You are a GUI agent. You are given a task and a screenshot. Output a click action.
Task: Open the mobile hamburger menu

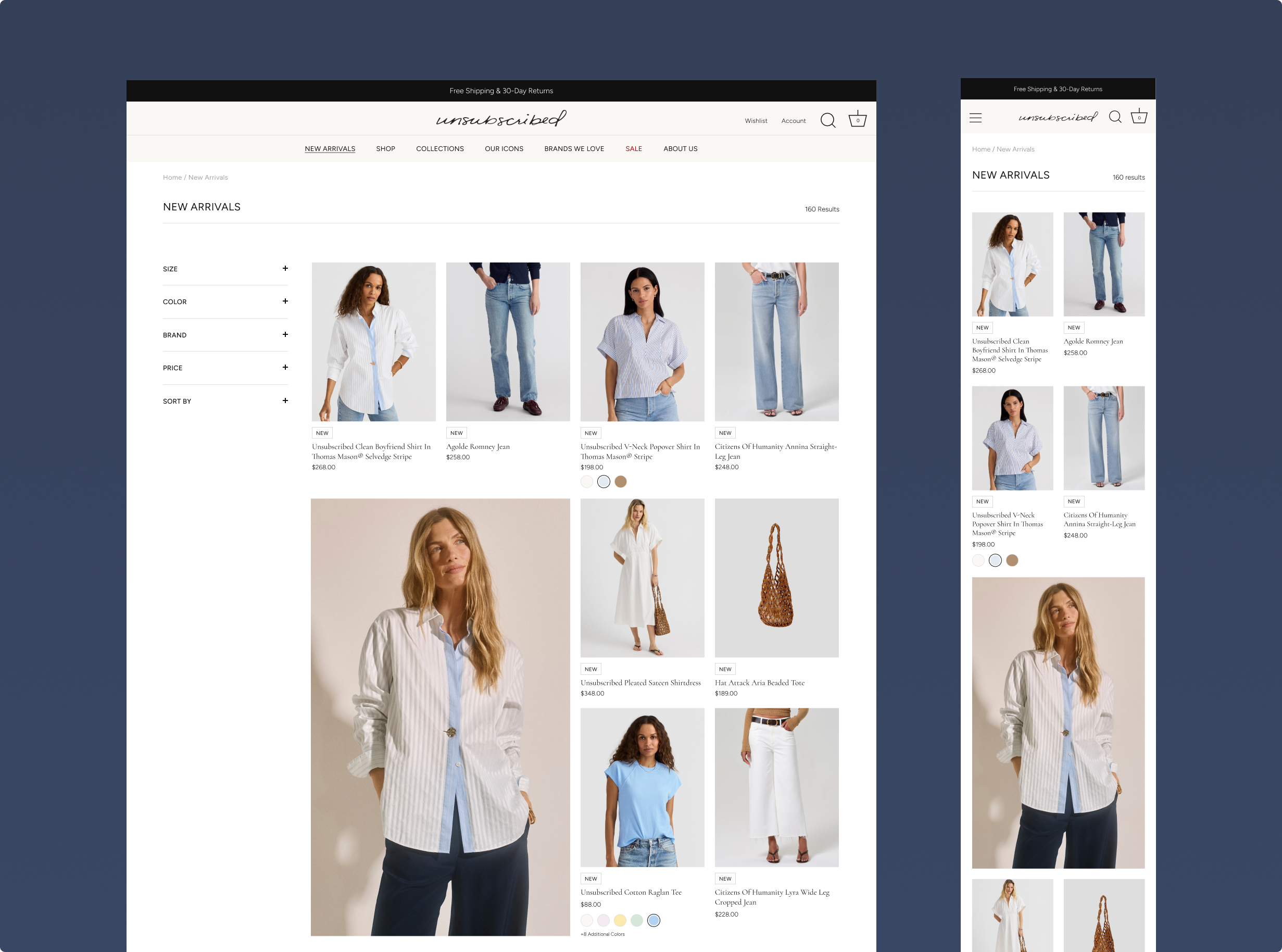[975, 118]
